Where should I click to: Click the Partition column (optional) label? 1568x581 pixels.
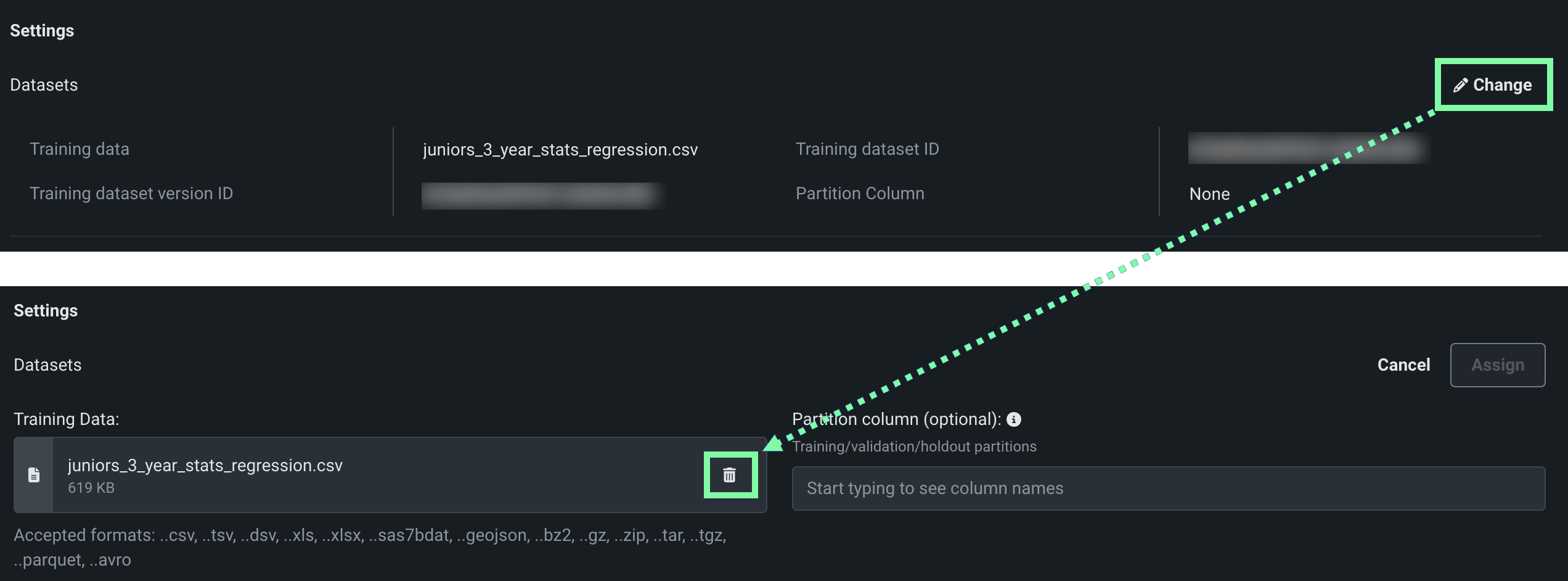click(896, 419)
